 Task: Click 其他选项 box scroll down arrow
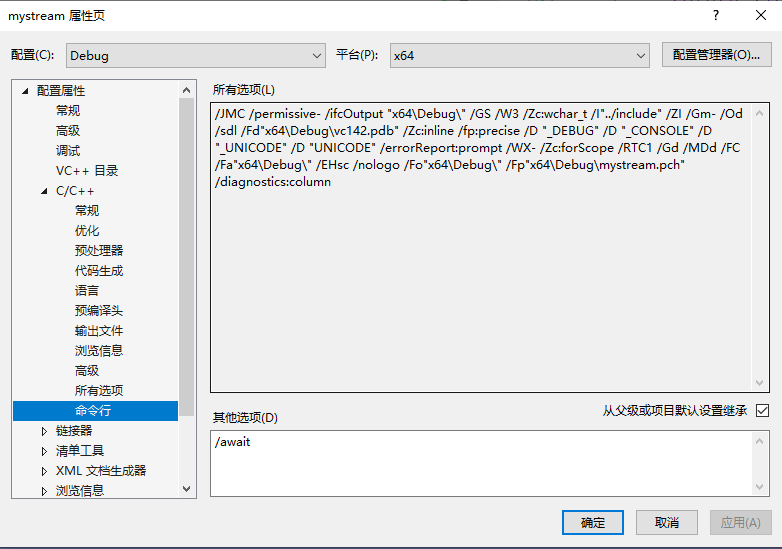(760, 487)
